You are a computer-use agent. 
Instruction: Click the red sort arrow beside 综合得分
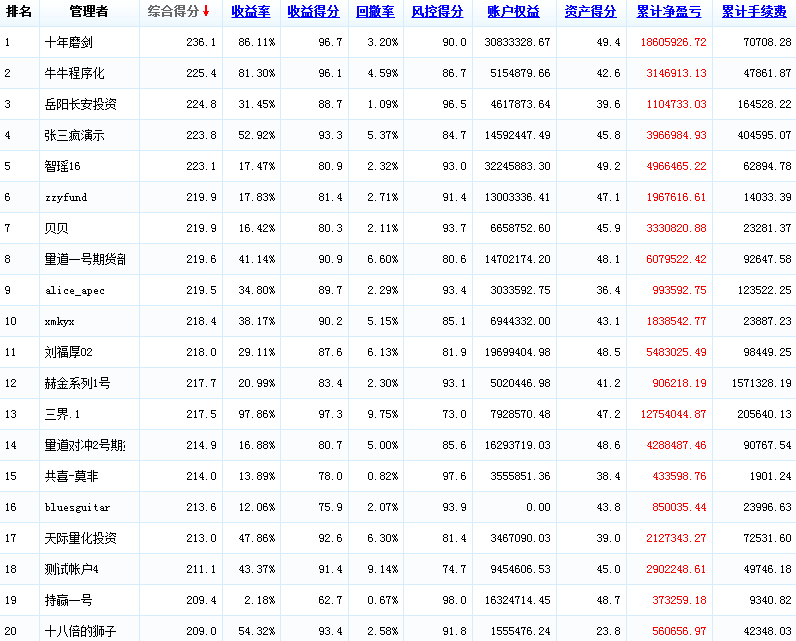(x=206, y=12)
